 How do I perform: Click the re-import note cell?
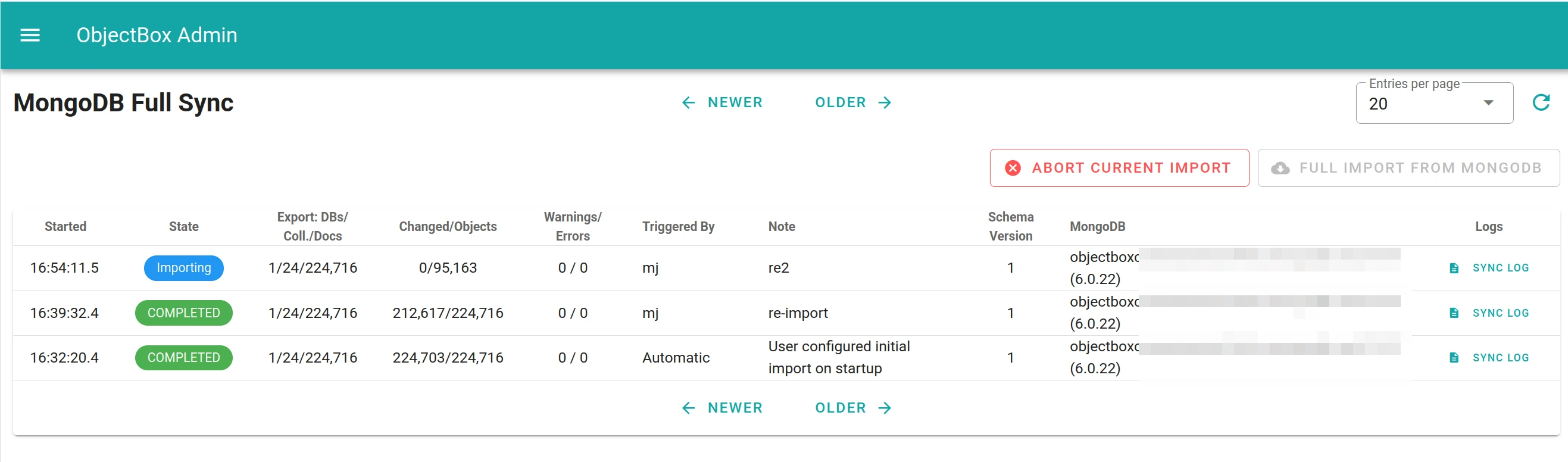click(798, 313)
